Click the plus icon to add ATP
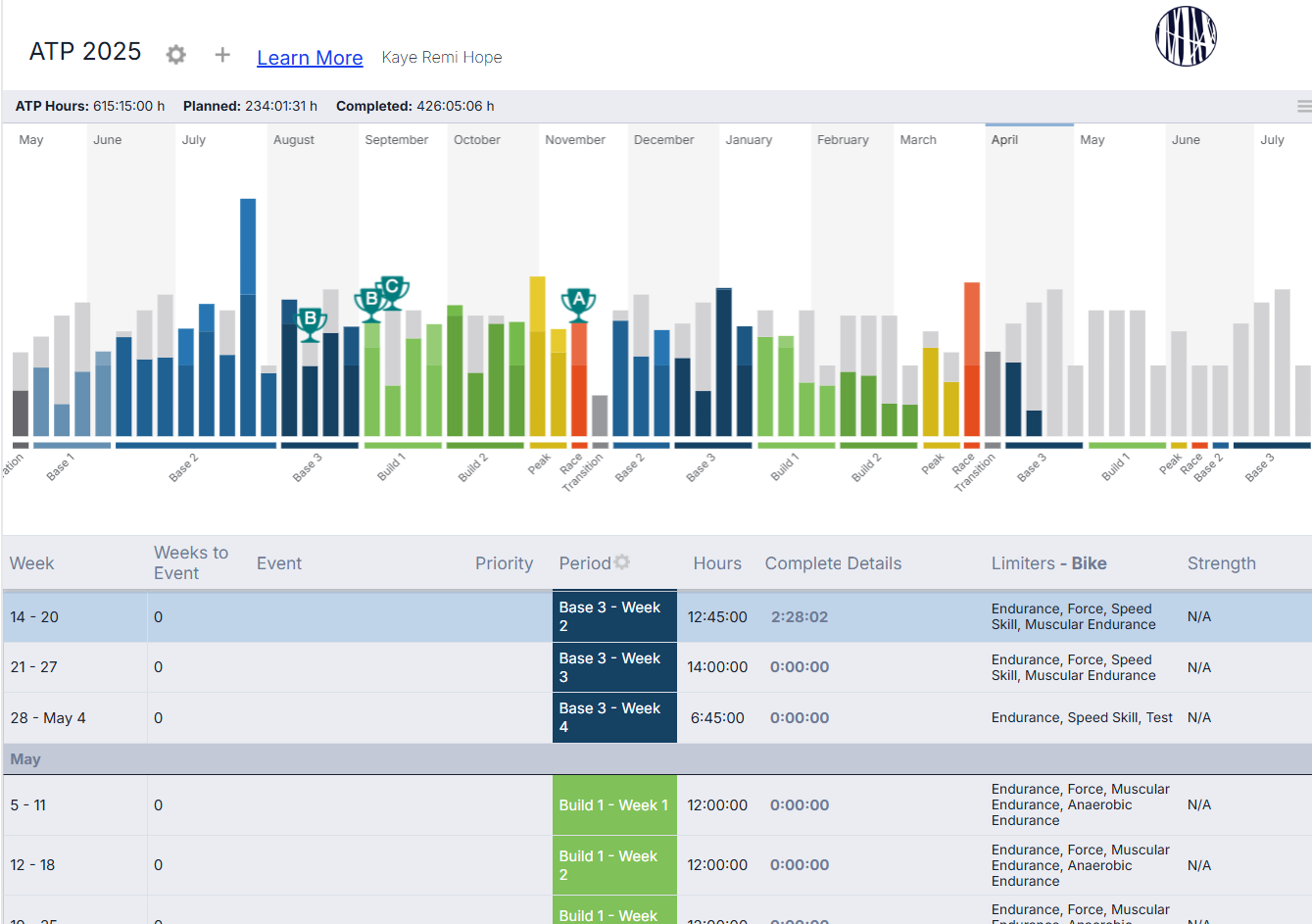This screenshot has height=924, width=1312. click(x=222, y=55)
